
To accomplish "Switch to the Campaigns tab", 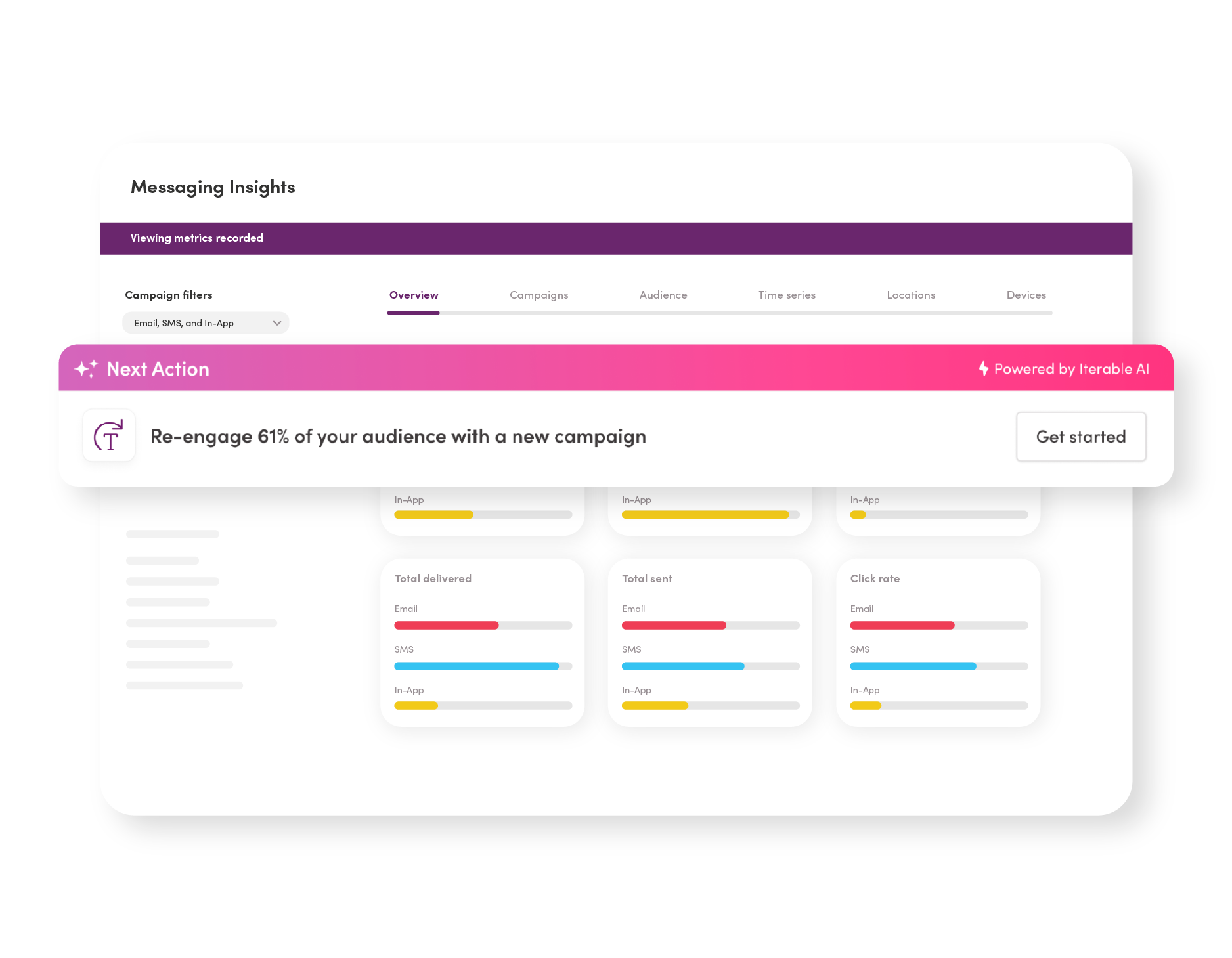I will pos(539,295).
